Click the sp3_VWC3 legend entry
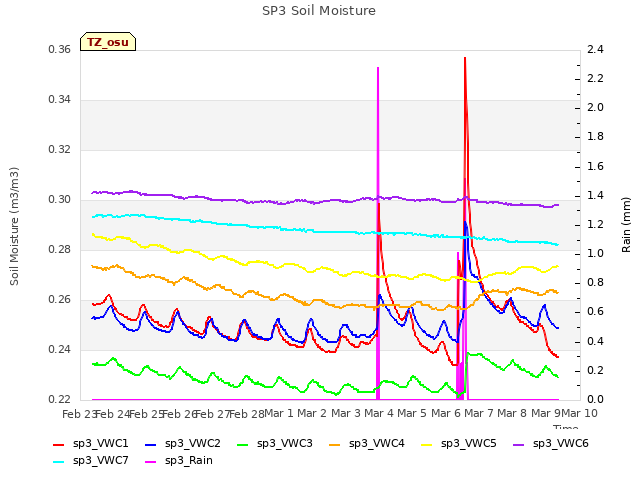640x480 pixels. click(x=275, y=443)
